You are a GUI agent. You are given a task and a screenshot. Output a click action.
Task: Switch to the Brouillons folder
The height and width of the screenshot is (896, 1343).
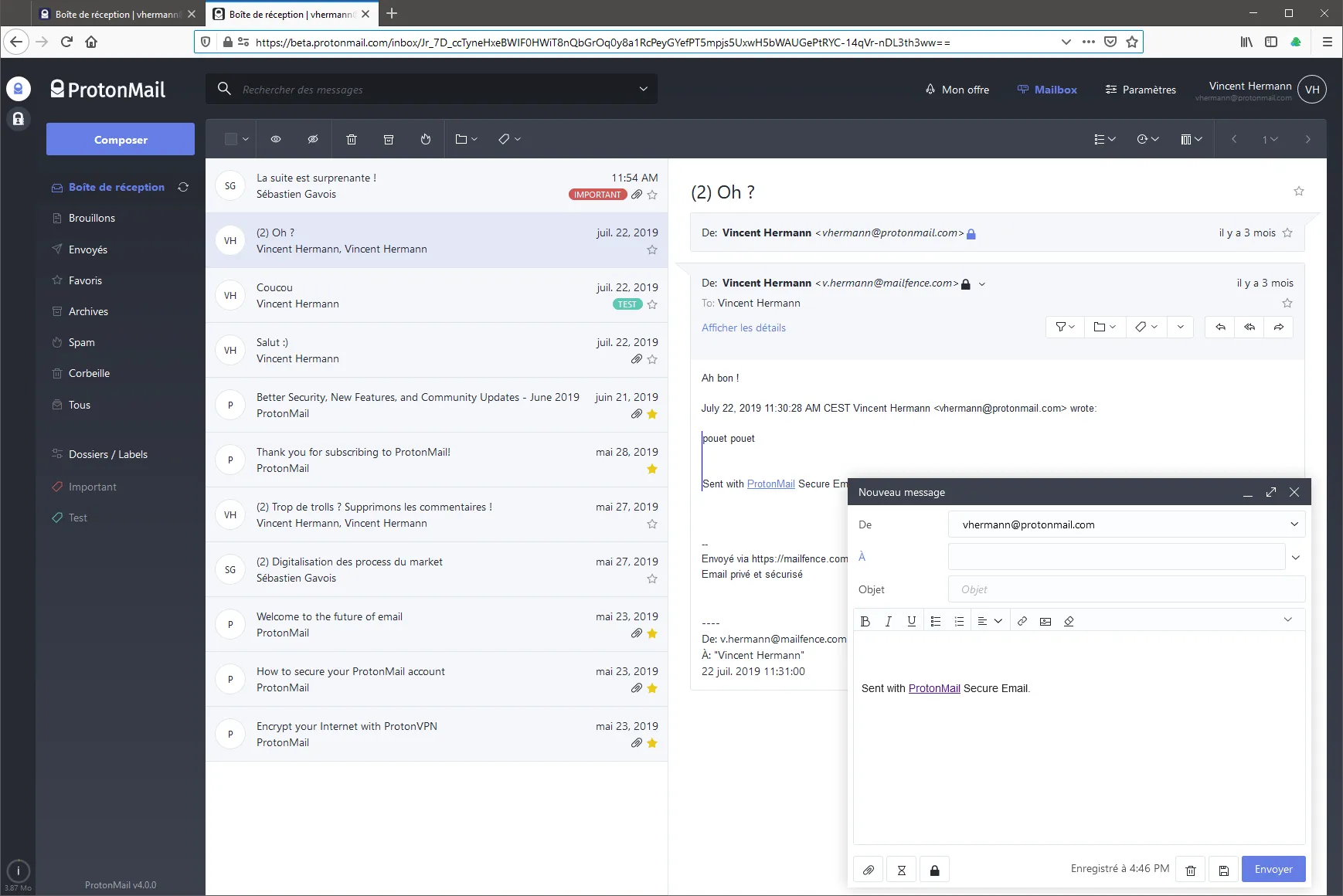coord(91,218)
